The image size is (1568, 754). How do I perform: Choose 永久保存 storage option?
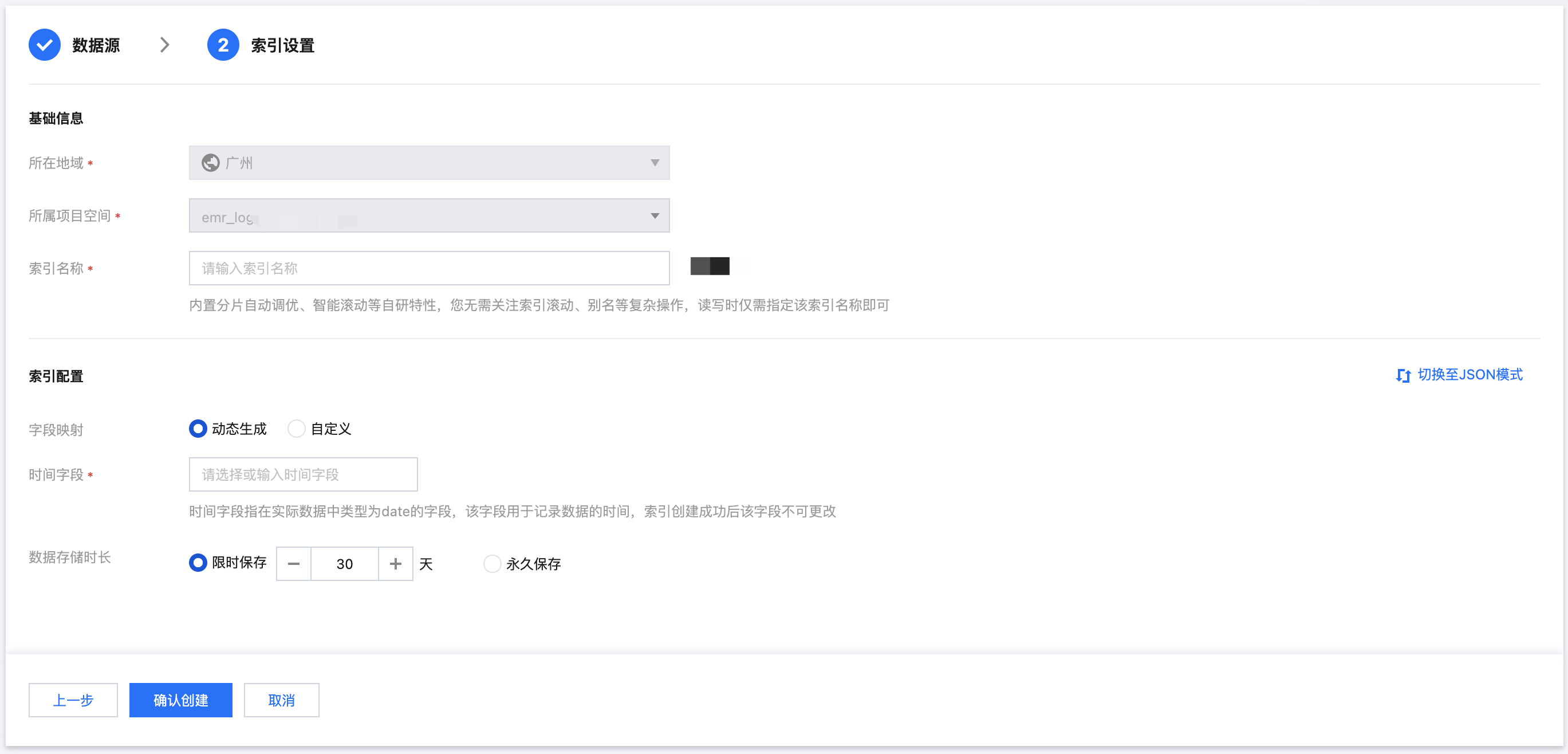(492, 564)
